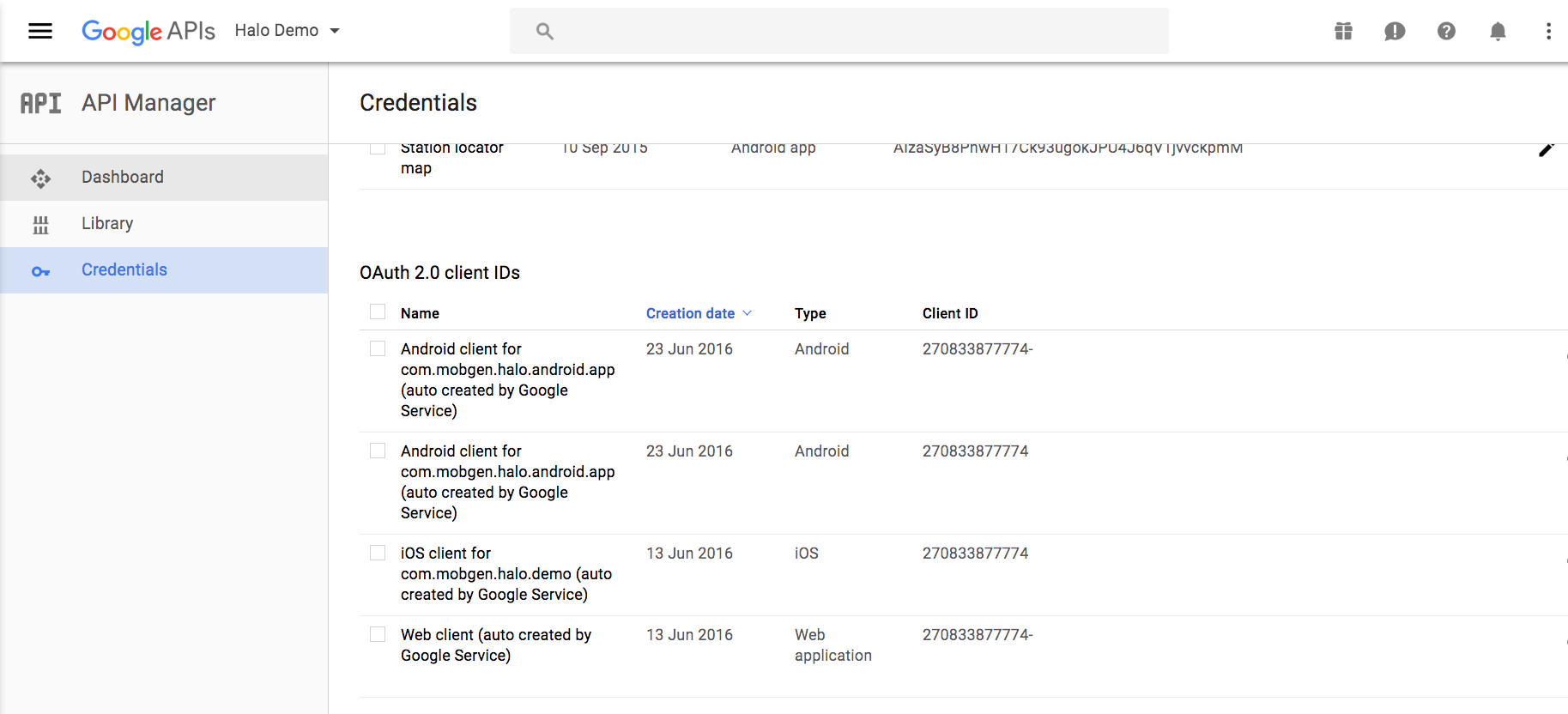Click the API Manager logo icon
Viewport: 1568px width, 714px height.
point(41,103)
